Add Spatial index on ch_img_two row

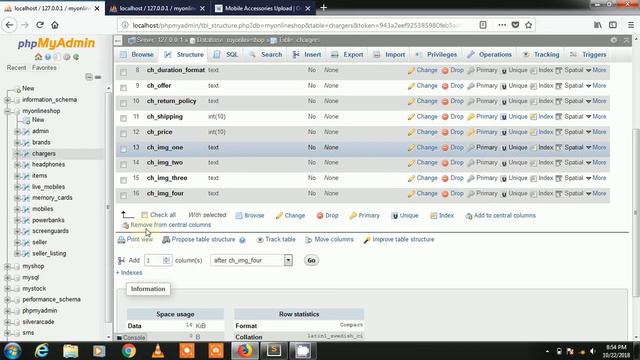569,163
